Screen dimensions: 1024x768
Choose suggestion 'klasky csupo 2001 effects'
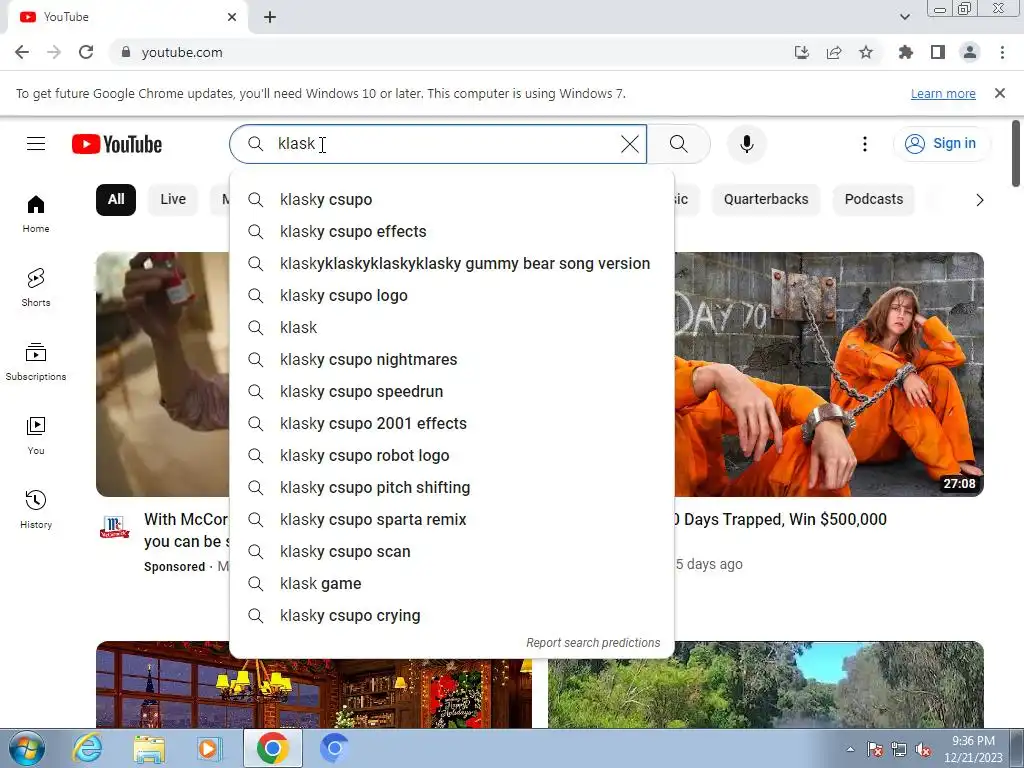point(452,423)
